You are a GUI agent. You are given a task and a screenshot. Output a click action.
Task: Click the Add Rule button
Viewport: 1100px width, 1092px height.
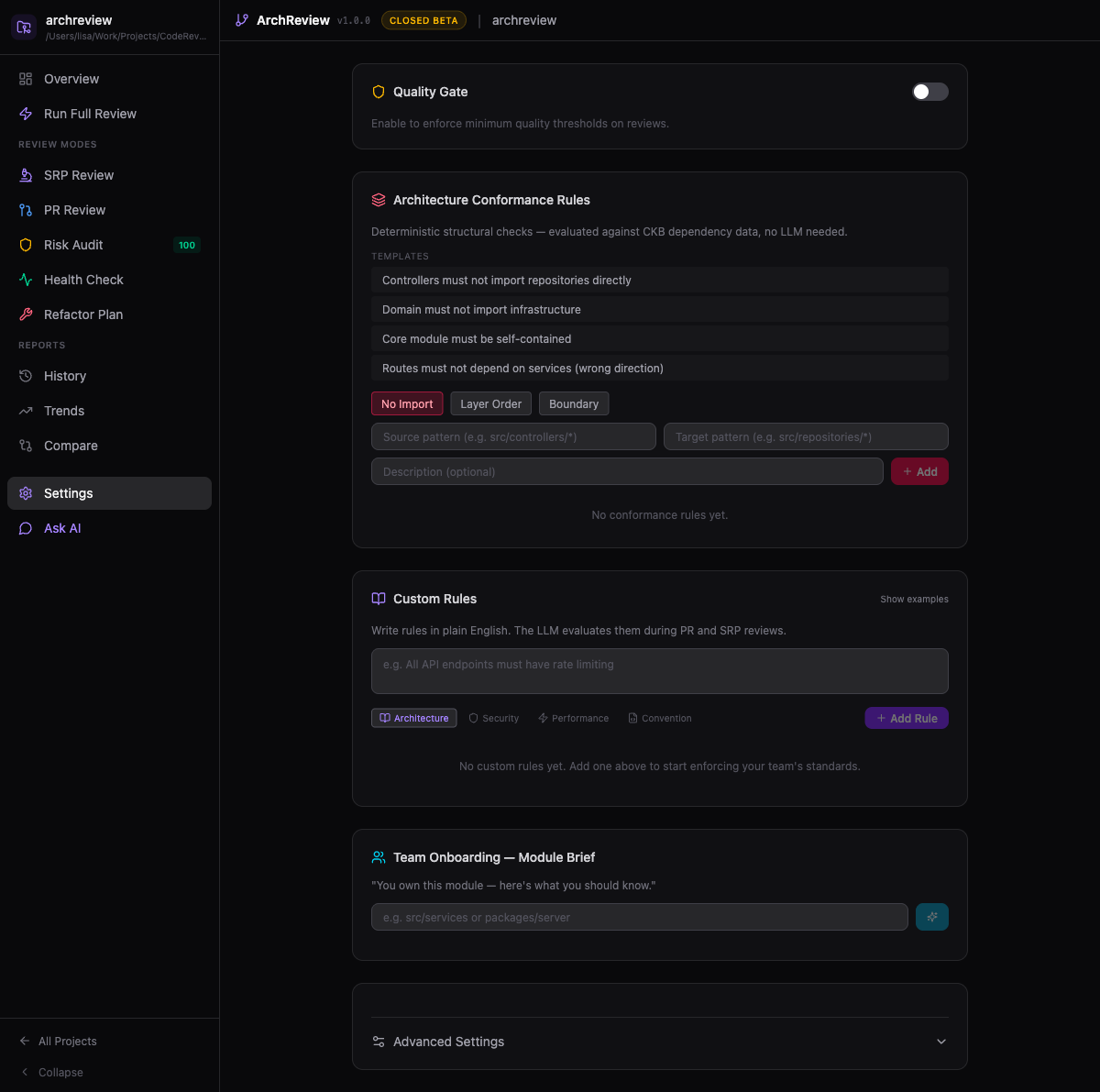[x=907, y=718]
